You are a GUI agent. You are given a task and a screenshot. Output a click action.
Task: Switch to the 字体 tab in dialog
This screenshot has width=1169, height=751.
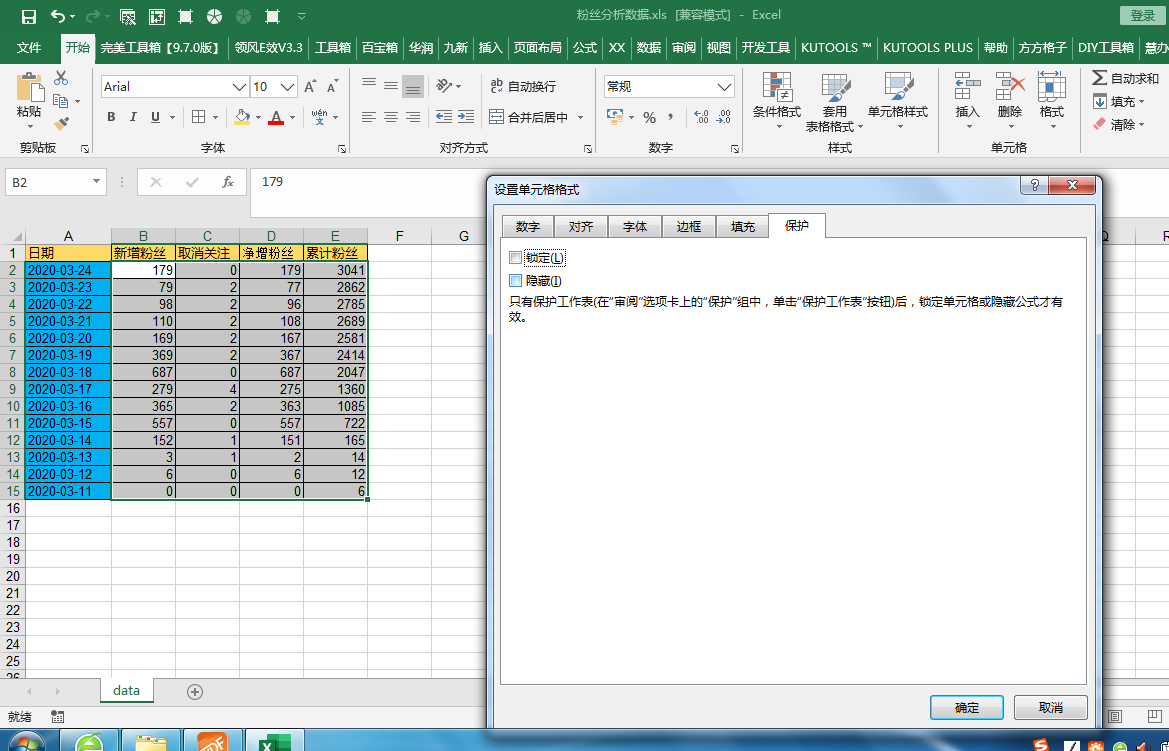tap(635, 226)
